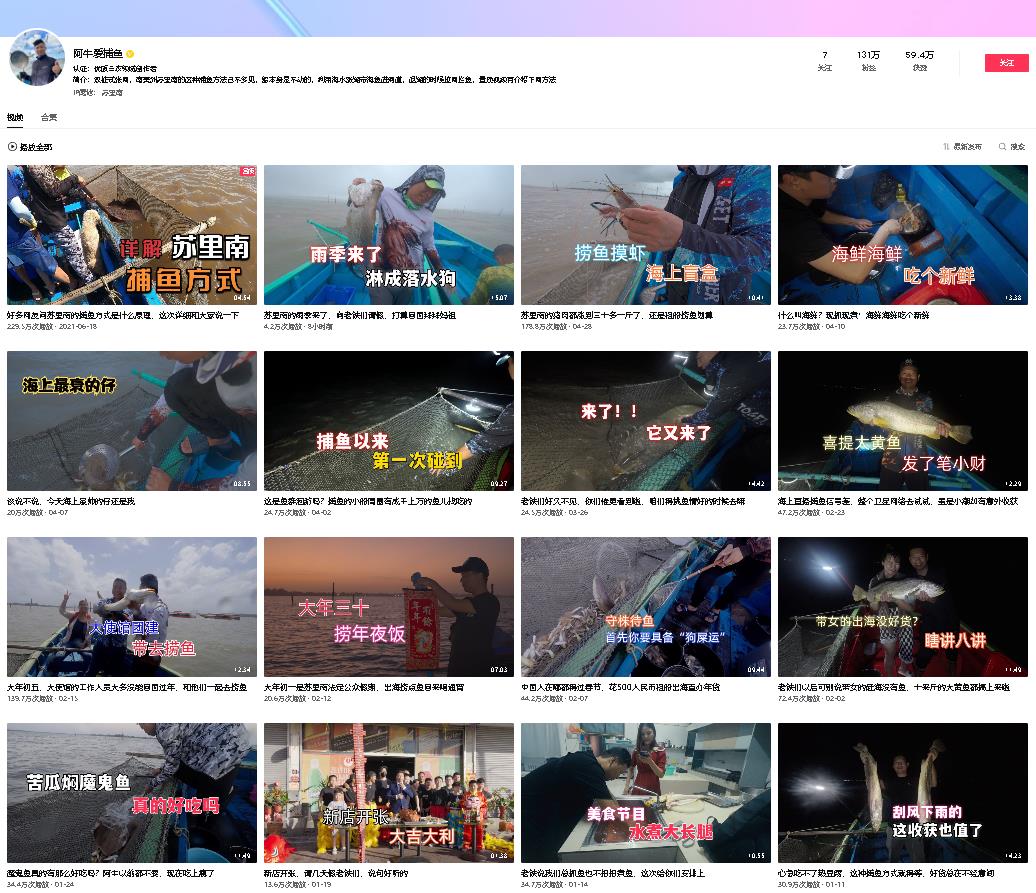Click the 阿牛爱捕鱼 profile avatar

pos(37,58)
